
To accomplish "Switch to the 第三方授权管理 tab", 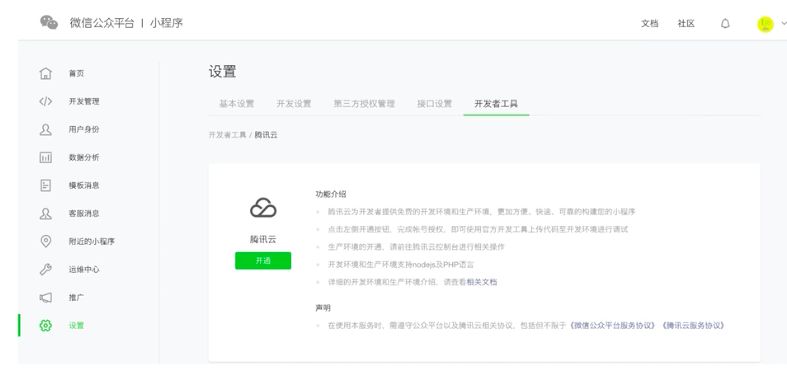I will point(364,104).
